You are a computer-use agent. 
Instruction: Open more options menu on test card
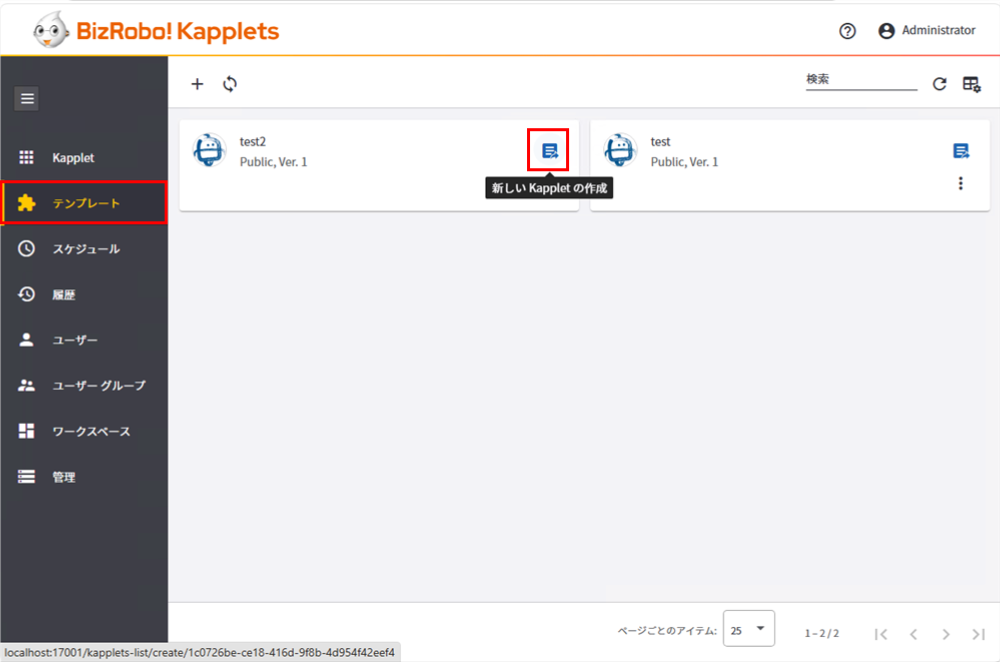(x=960, y=184)
